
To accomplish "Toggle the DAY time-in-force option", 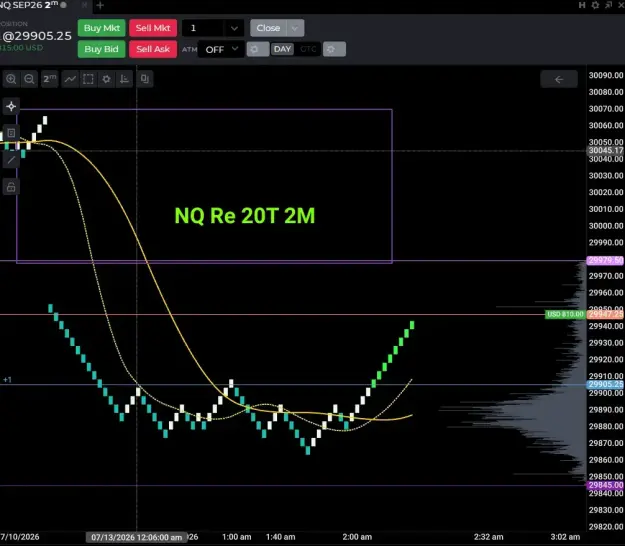I will pos(282,49).
